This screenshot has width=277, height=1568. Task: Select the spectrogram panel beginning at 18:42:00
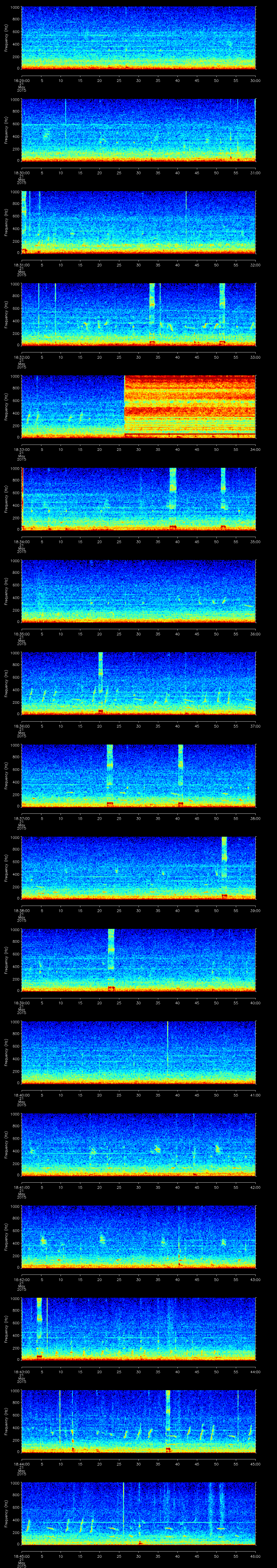tap(139, 1237)
